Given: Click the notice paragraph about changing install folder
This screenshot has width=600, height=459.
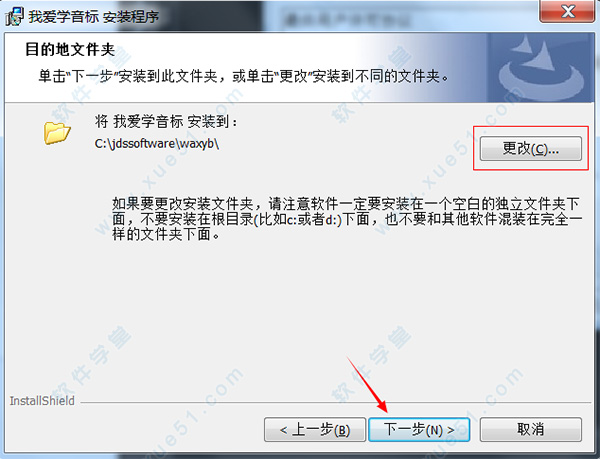Looking at the screenshot, I should point(347,219).
